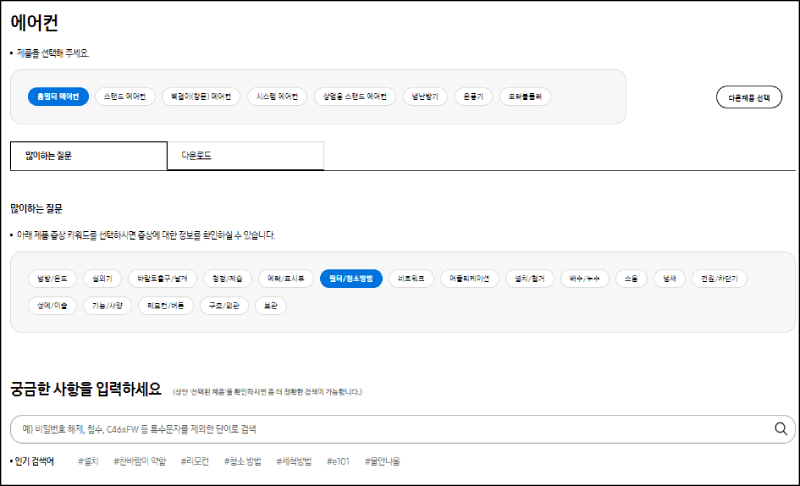Click the highlighted 필터/청소방법 keyword
The width and height of the screenshot is (800, 486).
[351, 278]
